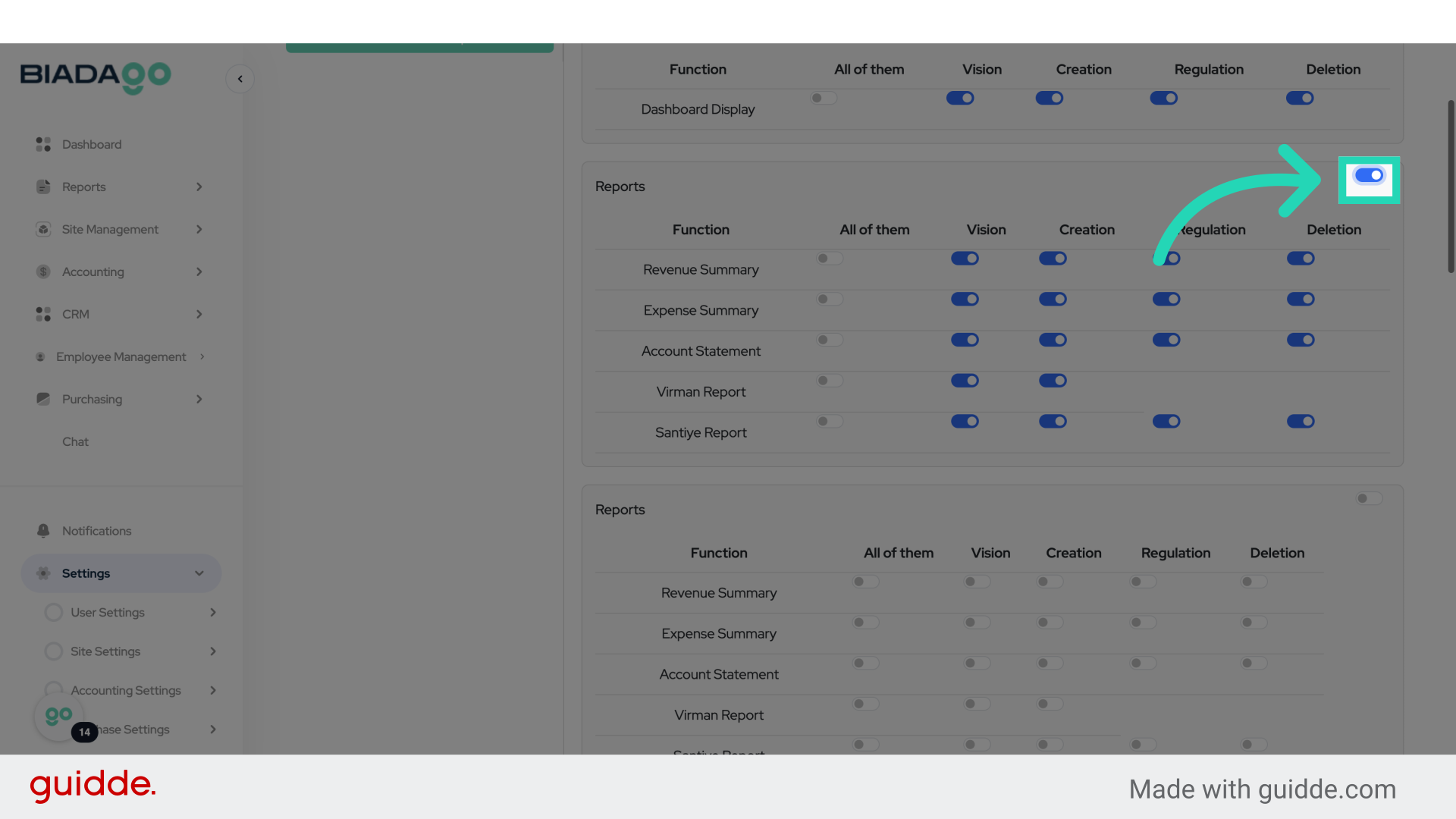
Task: Click the Accounting dollar icon
Action: (43, 271)
